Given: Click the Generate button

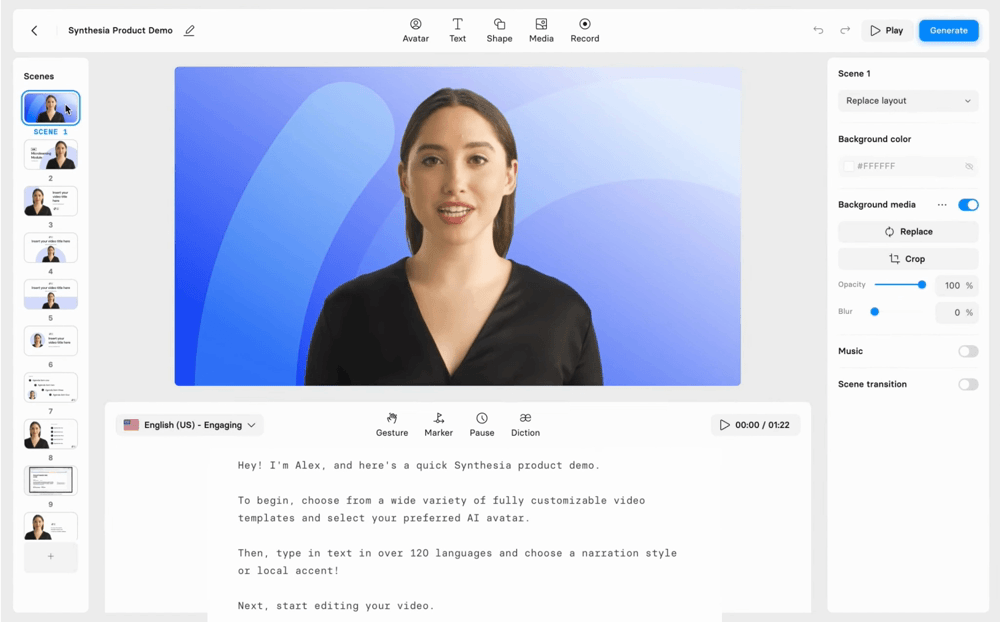Looking at the screenshot, I should click(x=948, y=31).
